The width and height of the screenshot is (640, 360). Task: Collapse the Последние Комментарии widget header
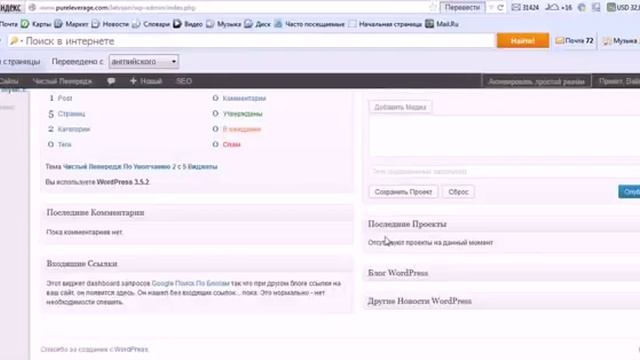[x=197, y=213]
